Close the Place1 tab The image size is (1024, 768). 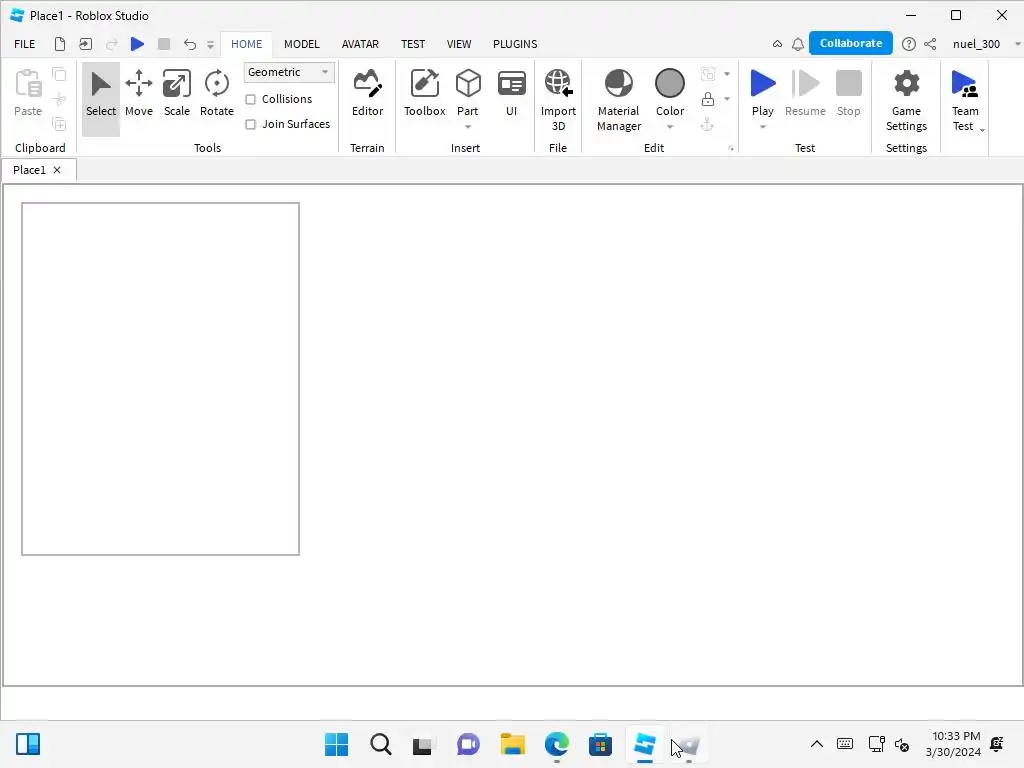point(57,170)
